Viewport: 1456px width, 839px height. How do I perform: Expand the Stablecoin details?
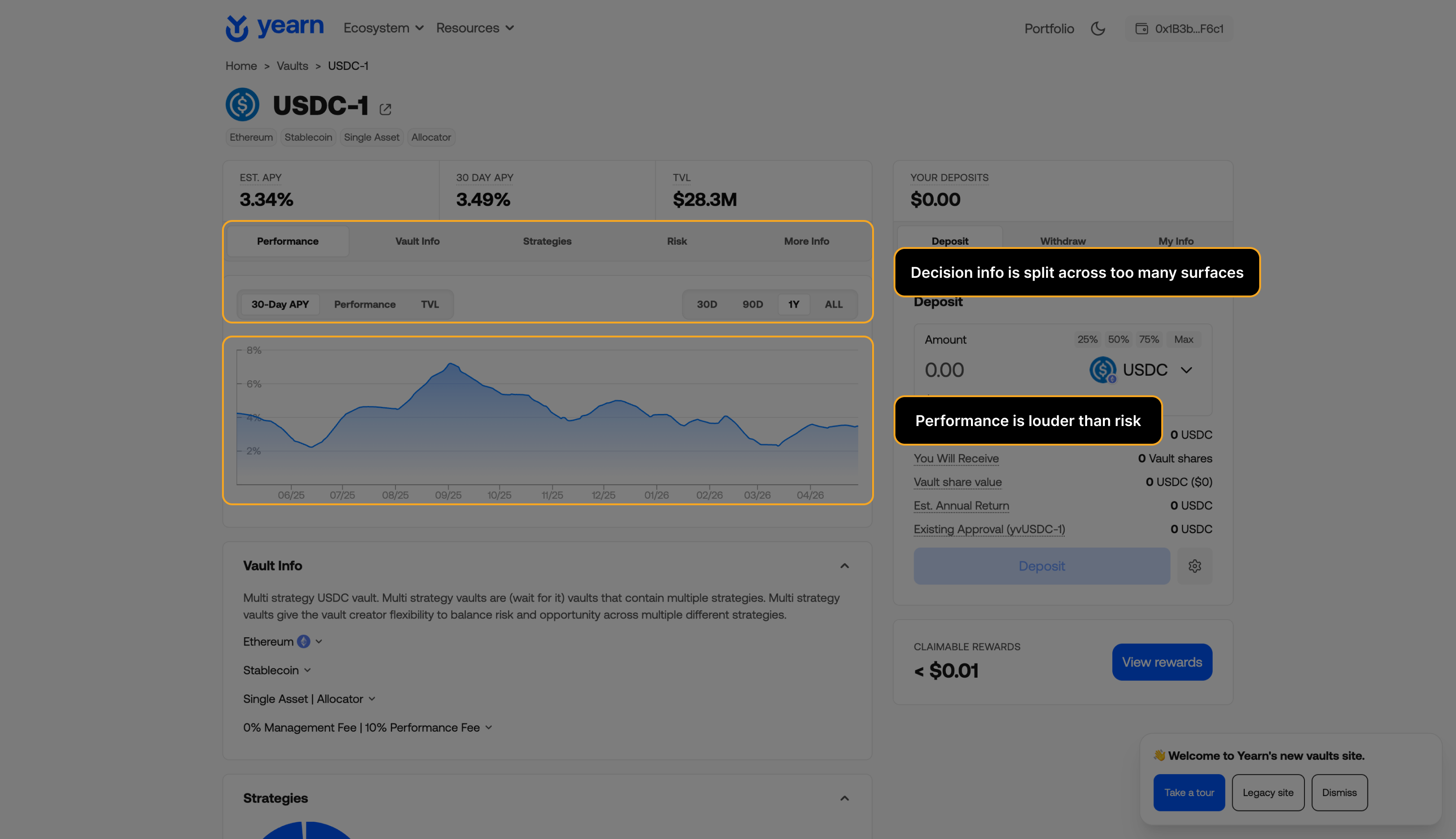pos(277,670)
